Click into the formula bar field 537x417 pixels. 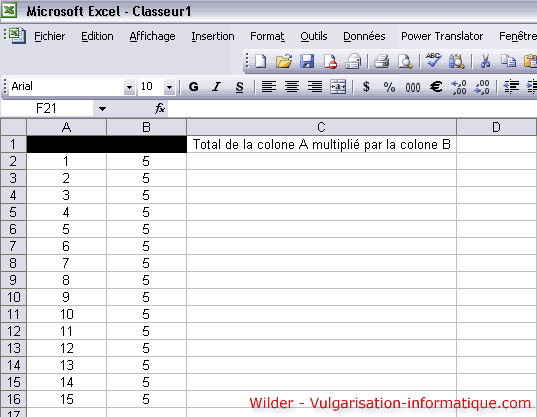(x=352, y=109)
